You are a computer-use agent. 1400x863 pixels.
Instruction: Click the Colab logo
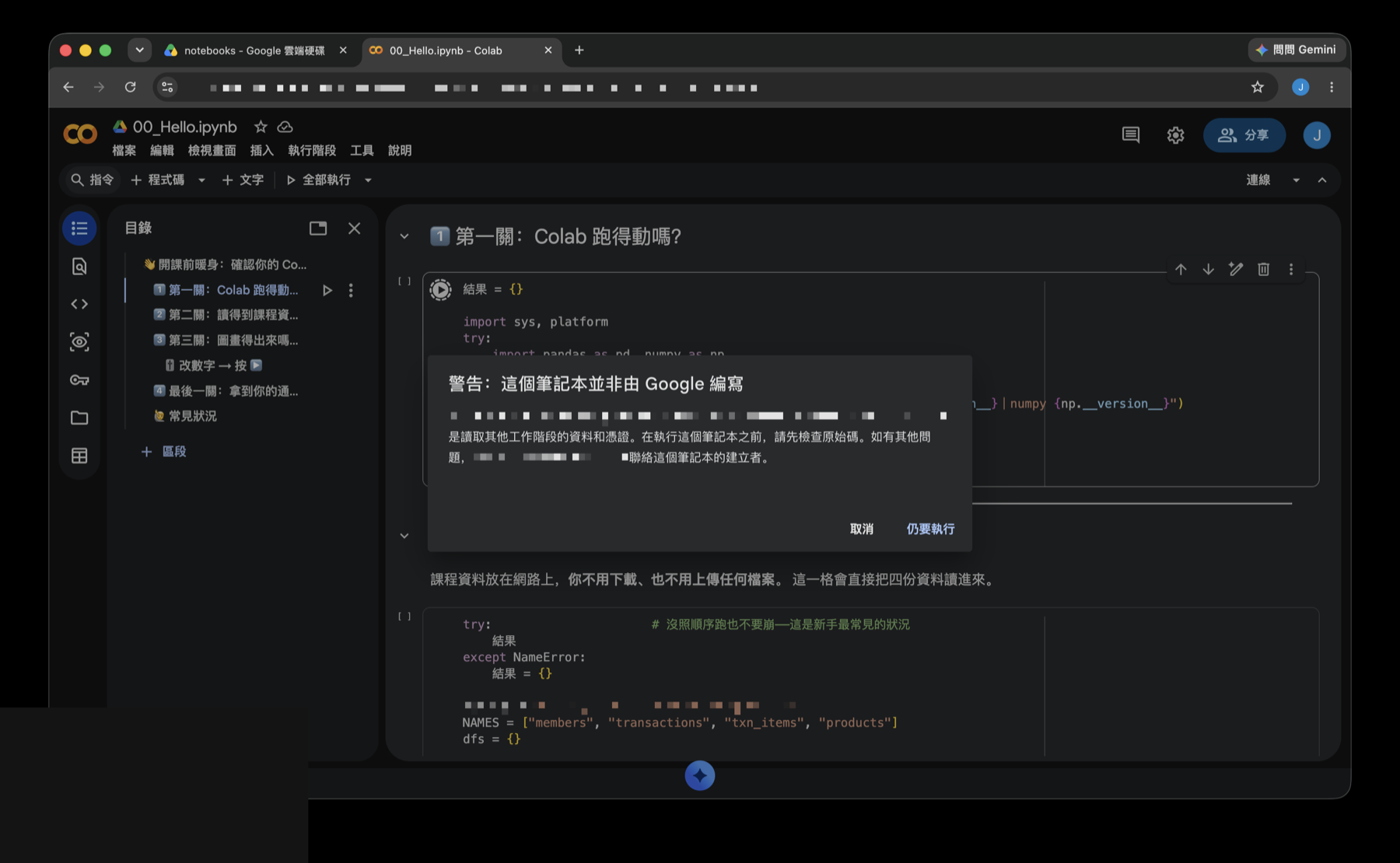tap(80, 135)
